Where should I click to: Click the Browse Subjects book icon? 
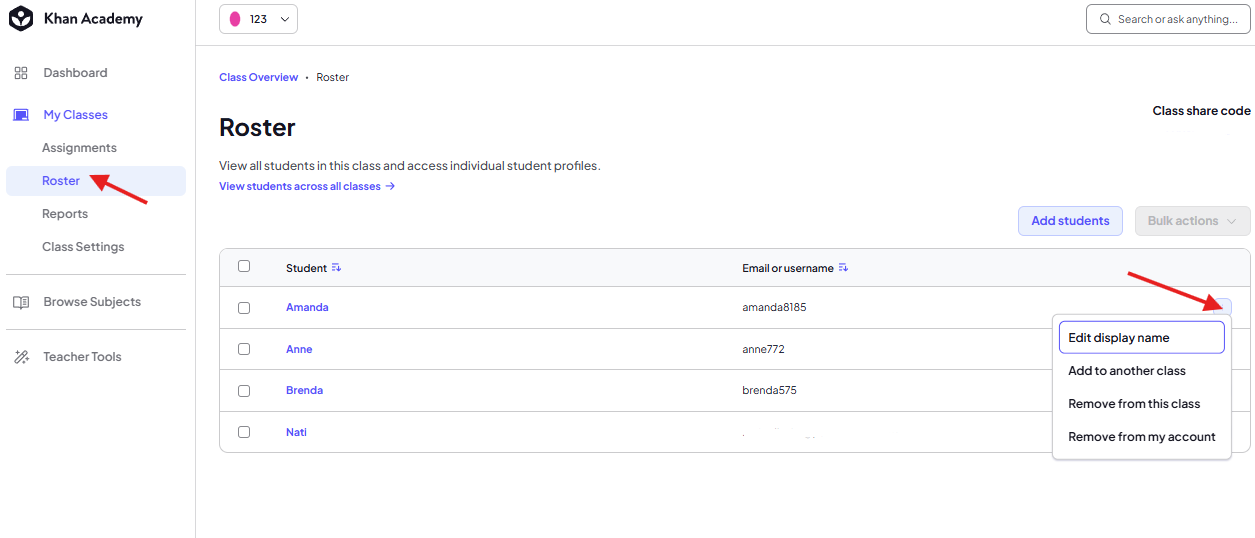(21, 302)
